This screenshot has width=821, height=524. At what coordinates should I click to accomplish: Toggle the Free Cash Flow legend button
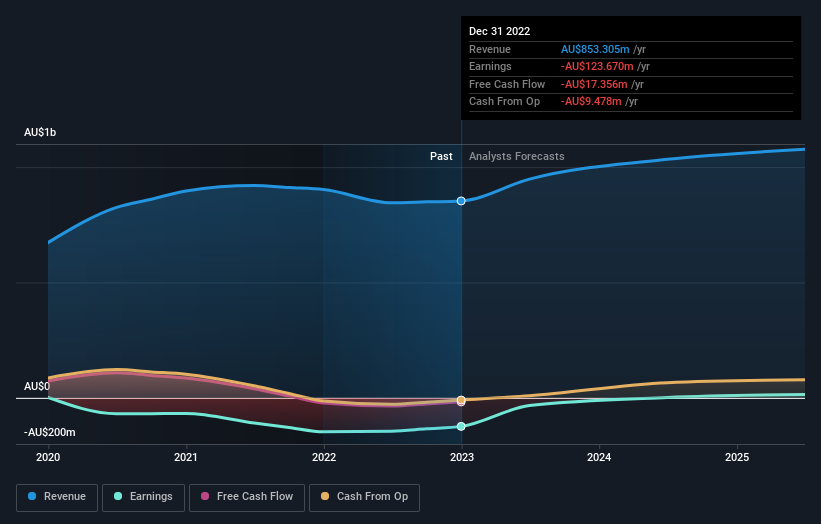point(247,497)
